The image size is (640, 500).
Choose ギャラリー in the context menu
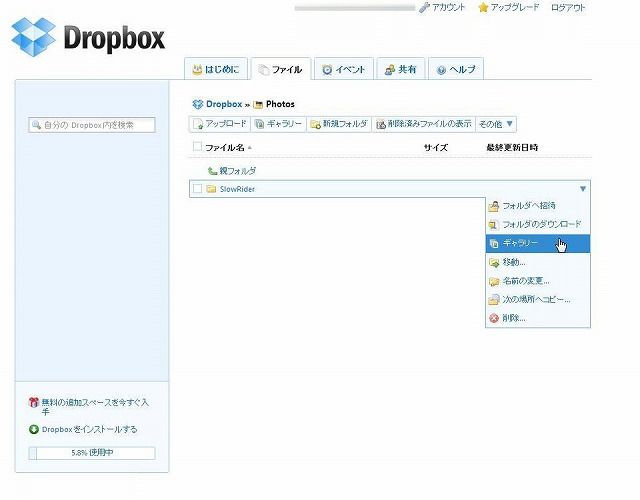538,244
